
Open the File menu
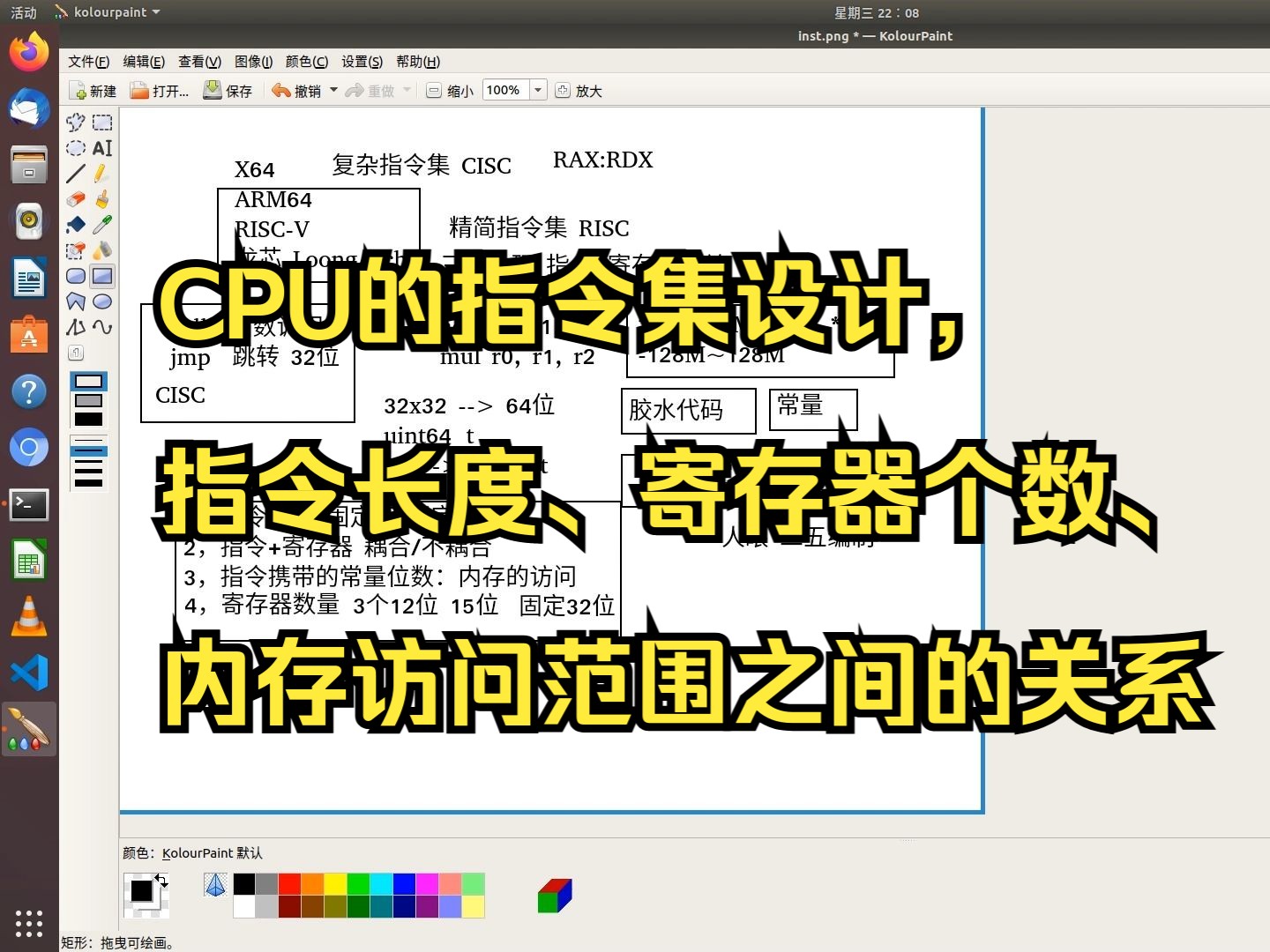(89, 62)
